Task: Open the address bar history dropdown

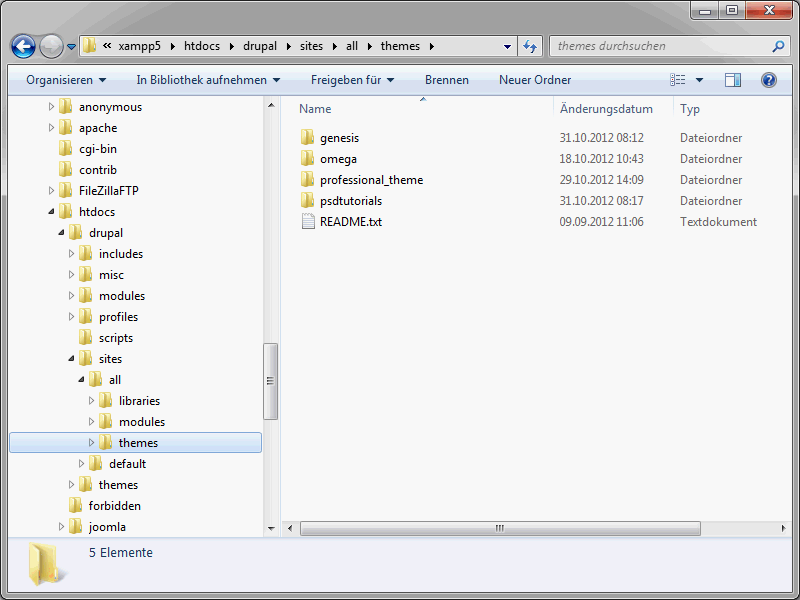Action: click(507, 46)
